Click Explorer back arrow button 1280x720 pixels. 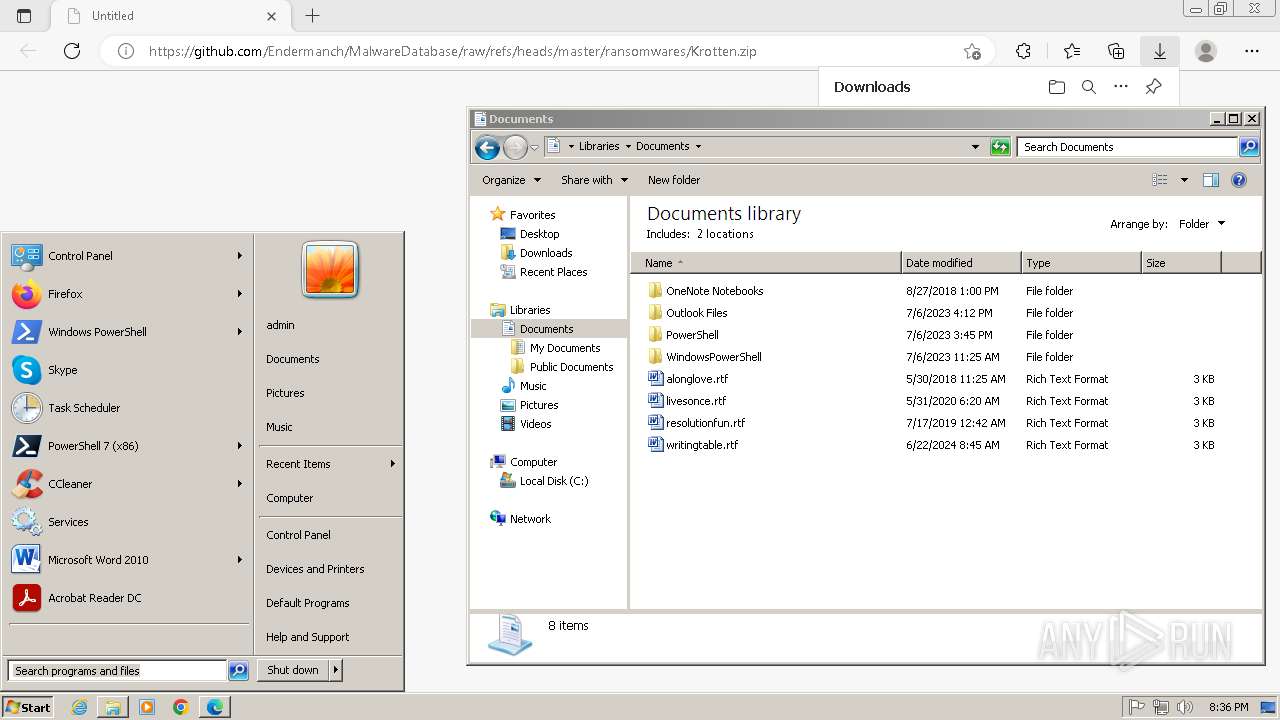coord(487,147)
